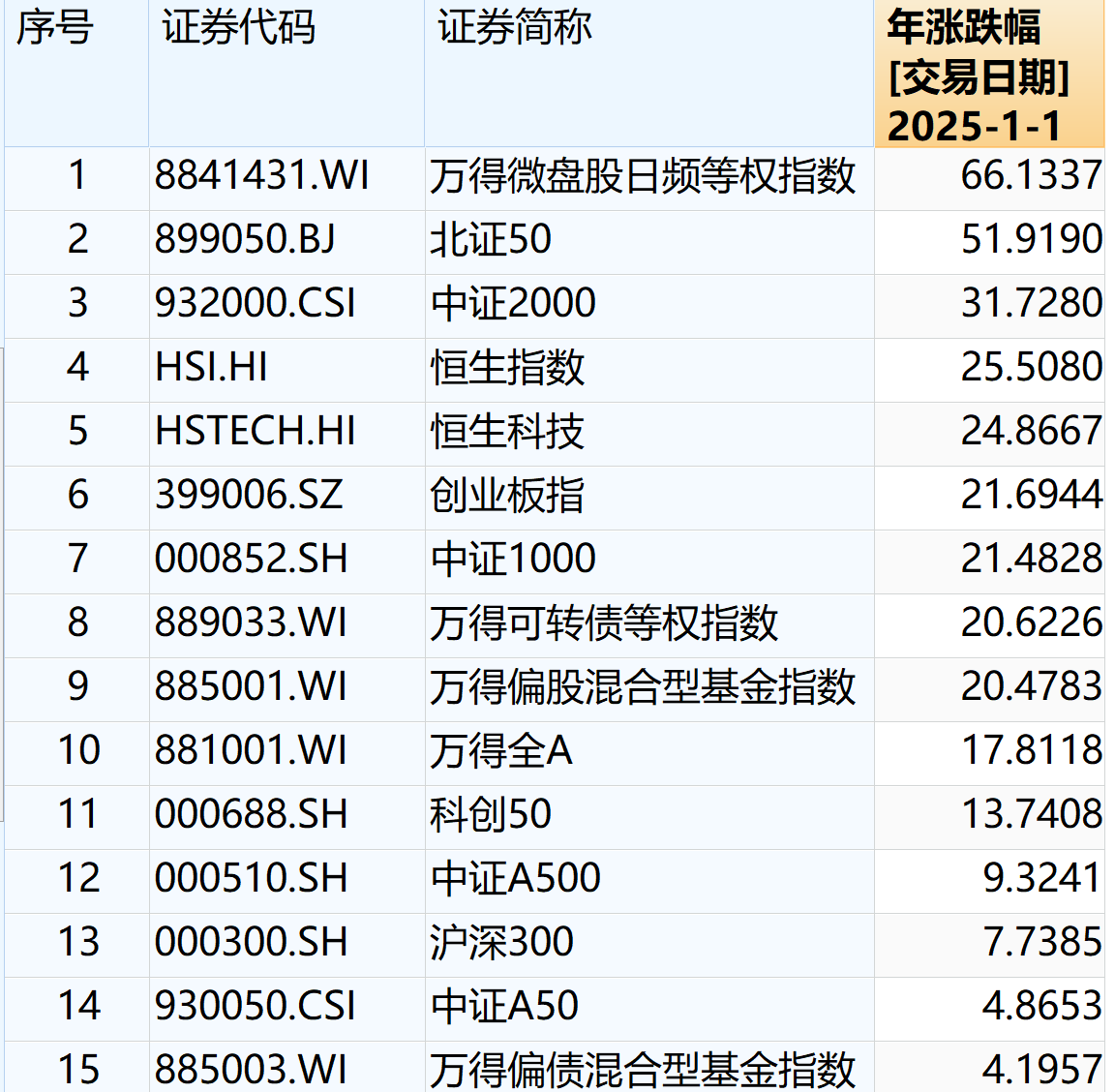Click row number 15 cell
1115x1092 pixels.
(76, 1067)
